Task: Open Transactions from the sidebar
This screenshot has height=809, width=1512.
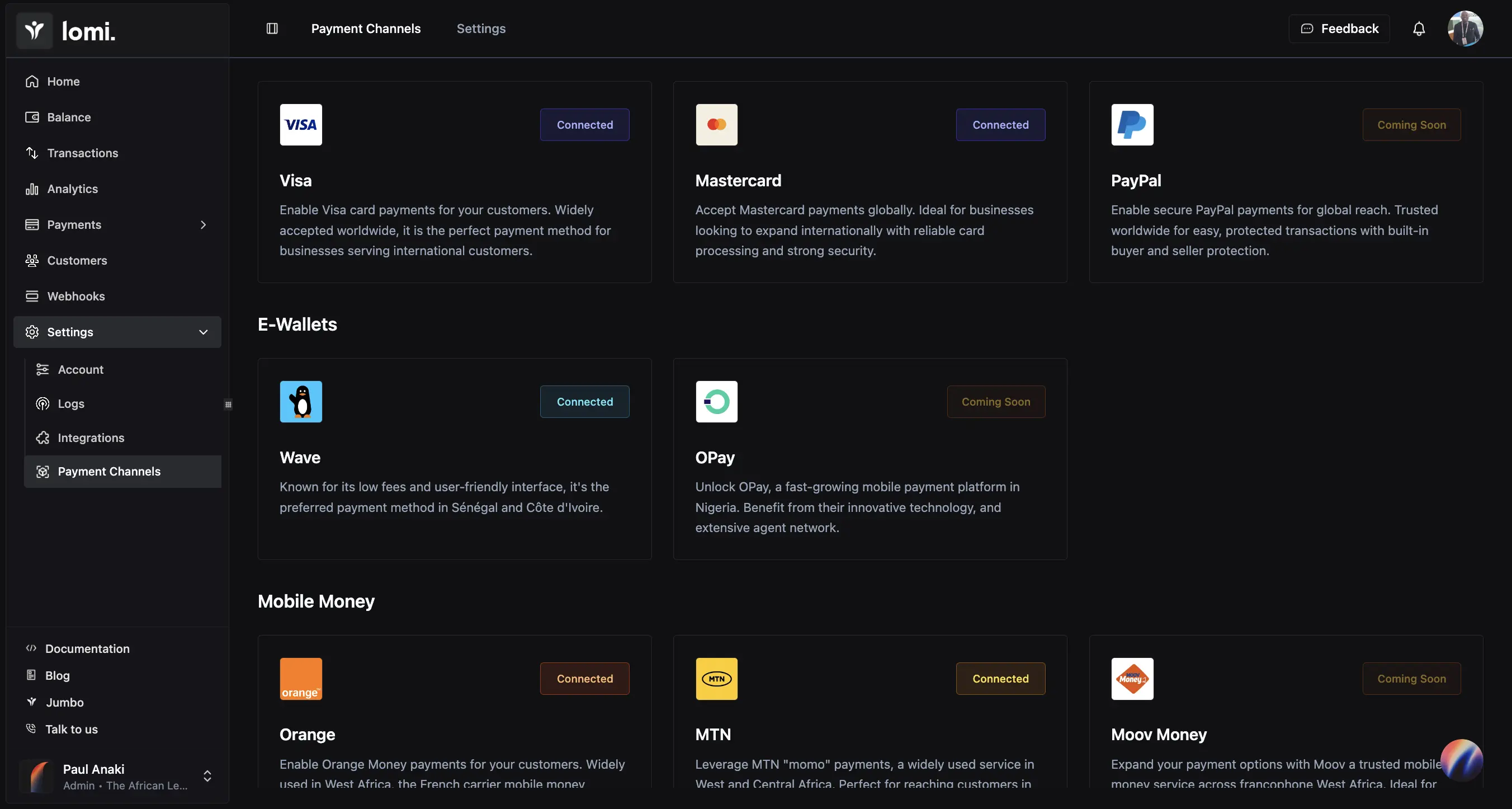Action: pos(117,153)
